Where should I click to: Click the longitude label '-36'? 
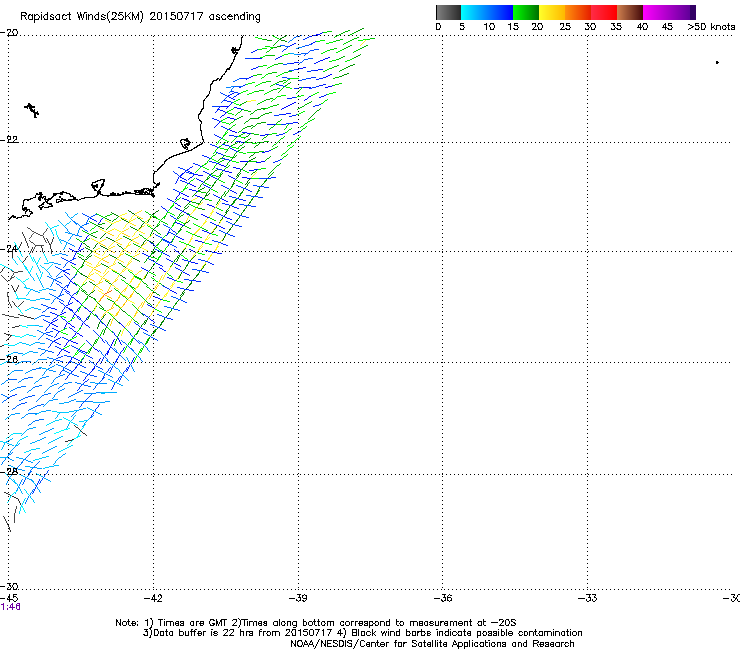click(443, 598)
